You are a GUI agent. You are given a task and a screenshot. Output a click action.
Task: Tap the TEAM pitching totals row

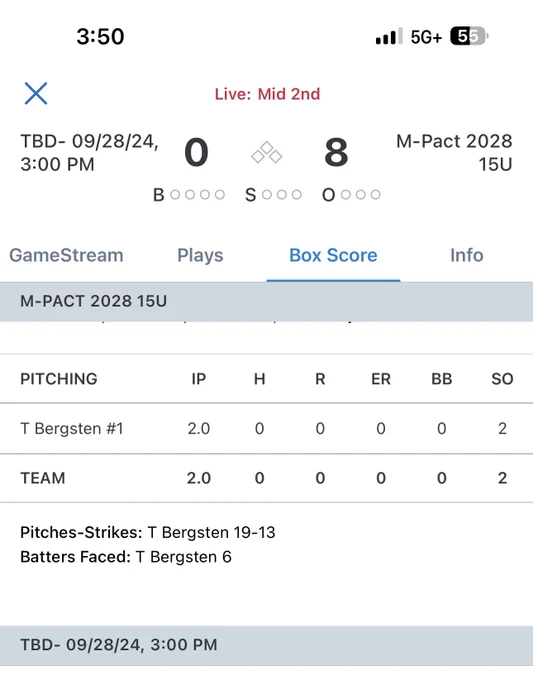[266, 478]
